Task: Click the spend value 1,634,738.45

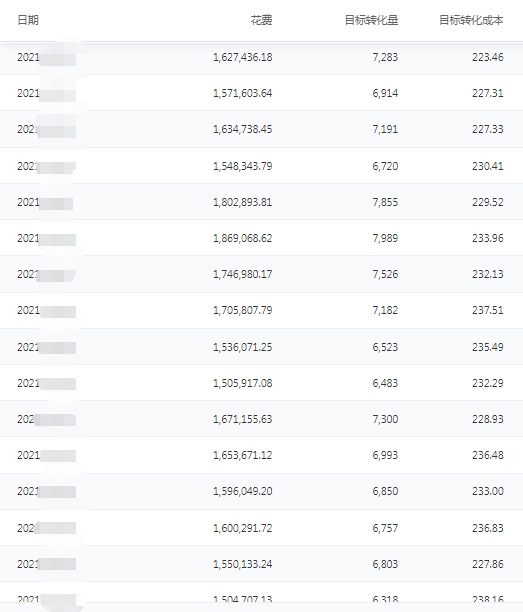Action: click(x=242, y=129)
